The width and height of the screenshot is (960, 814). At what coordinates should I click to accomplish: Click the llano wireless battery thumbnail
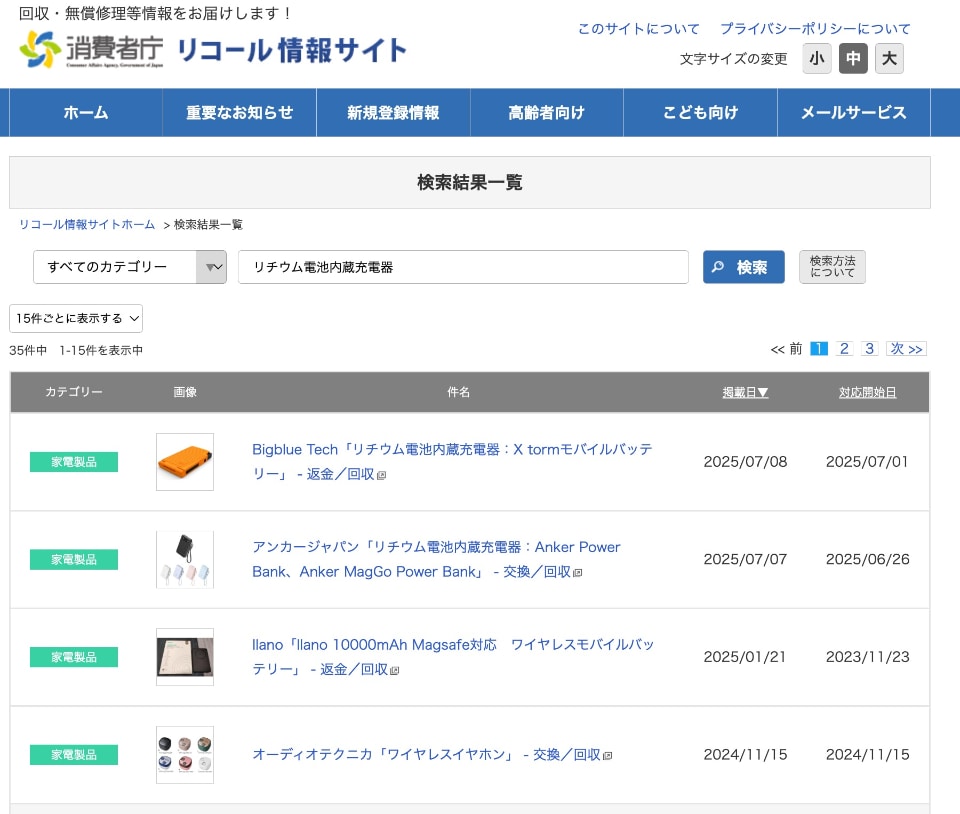(x=185, y=657)
